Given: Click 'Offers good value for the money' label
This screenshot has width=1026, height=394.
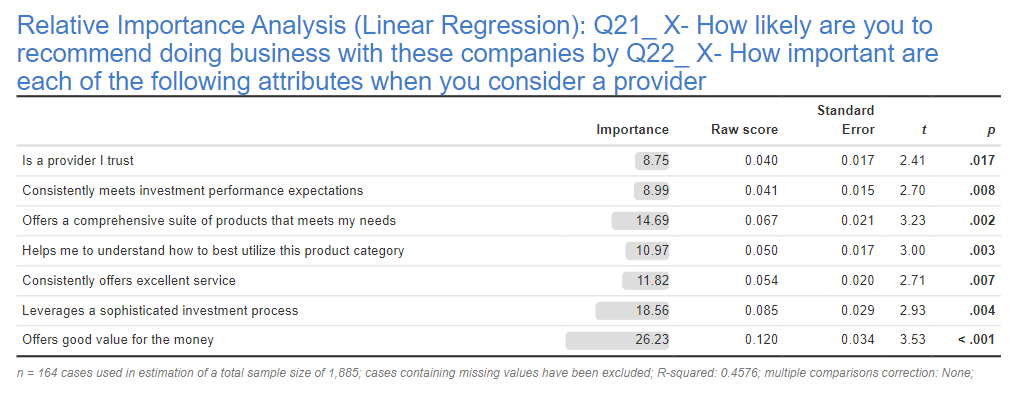Looking at the screenshot, I should tap(118, 340).
